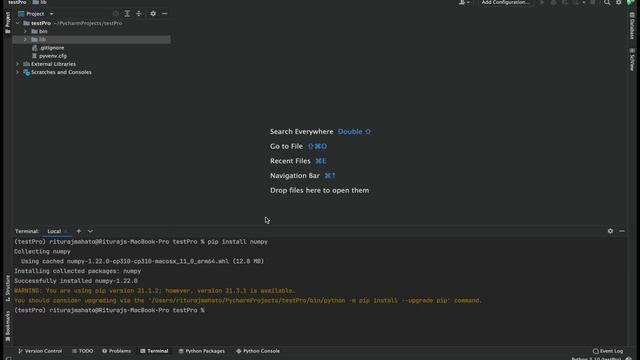Open Add Configuration dropdown
Screen dimensions: 640x360
tap(505, 2)
